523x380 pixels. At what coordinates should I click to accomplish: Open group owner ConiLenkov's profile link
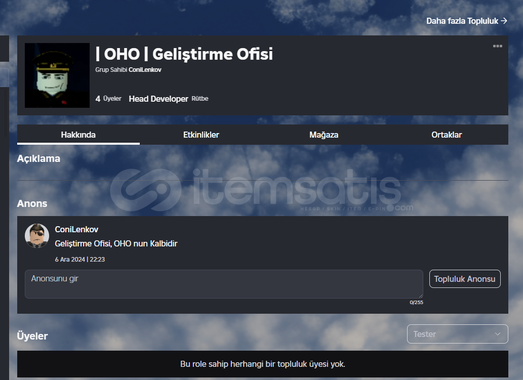pyautogui.click(x=145, y=70)
